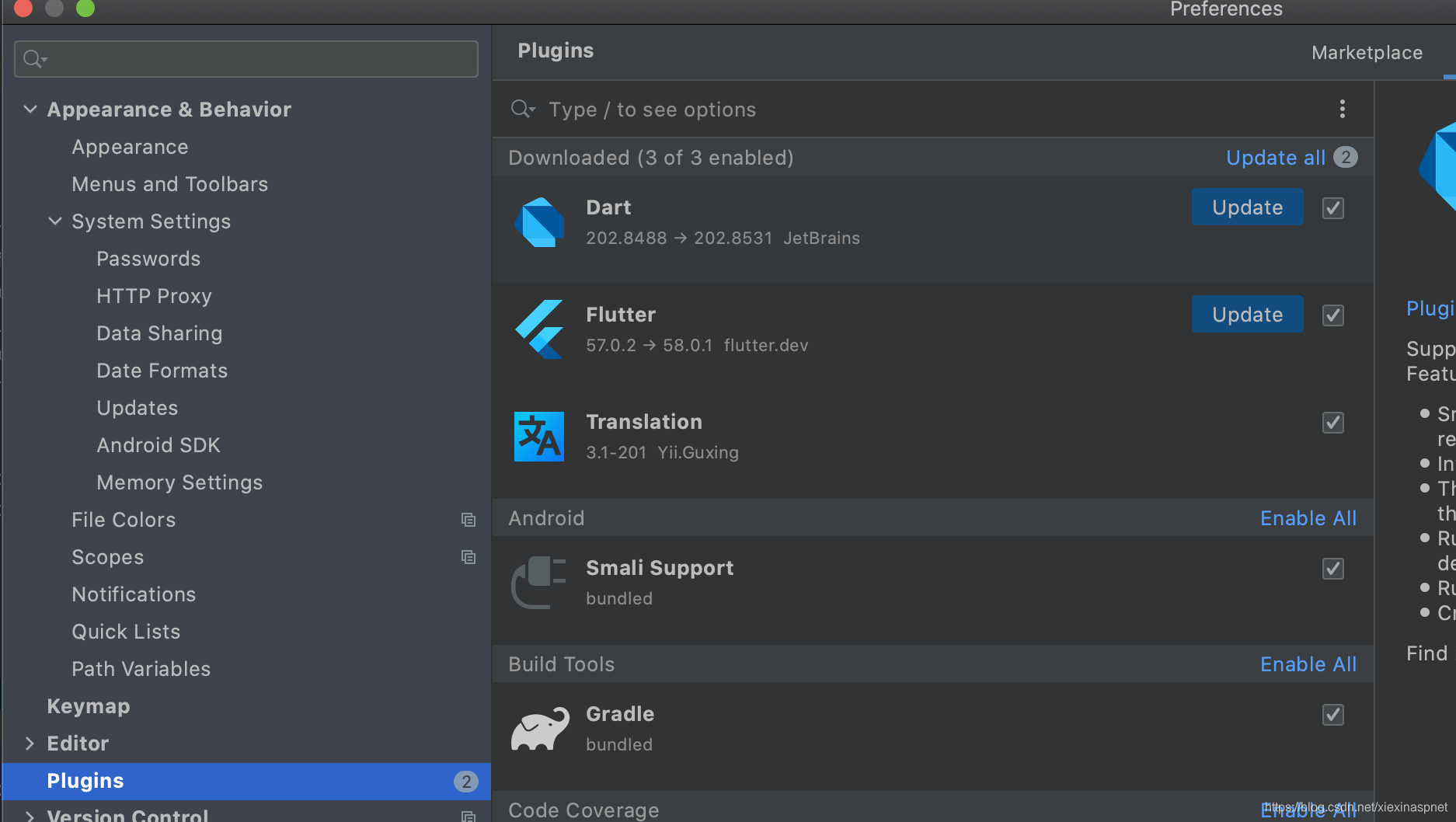
Task: Click the project-level icon beside Scopes
Action: (x=468, y=557)
